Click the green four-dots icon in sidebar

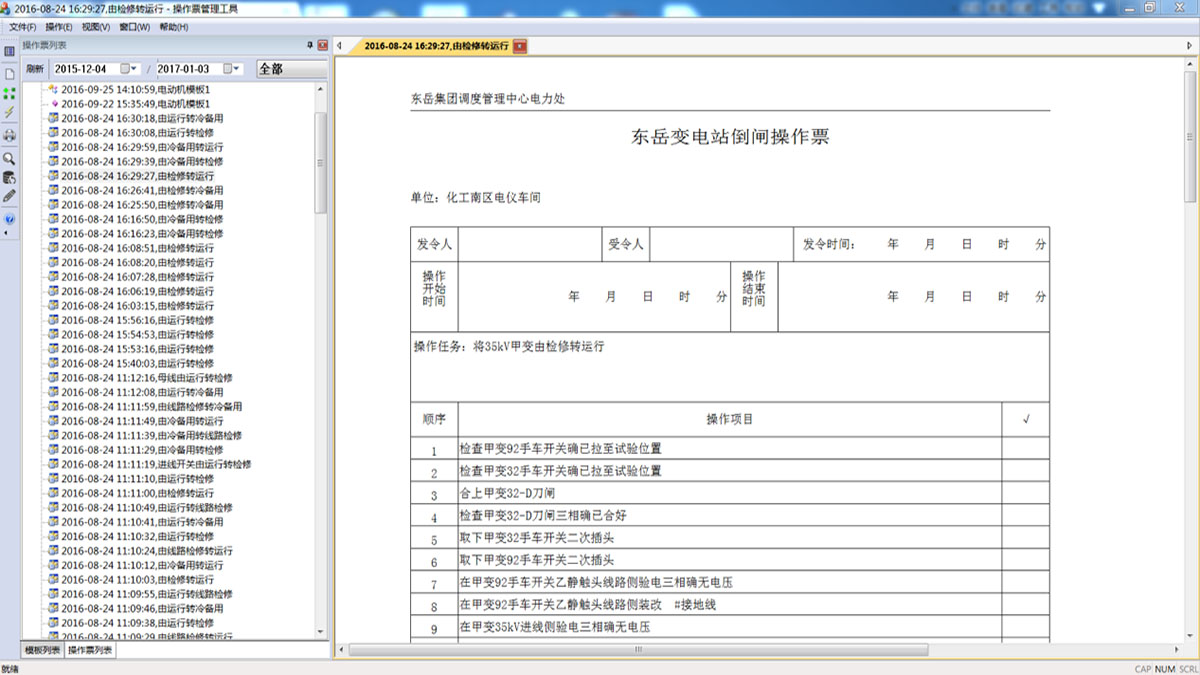click(9, 93)
